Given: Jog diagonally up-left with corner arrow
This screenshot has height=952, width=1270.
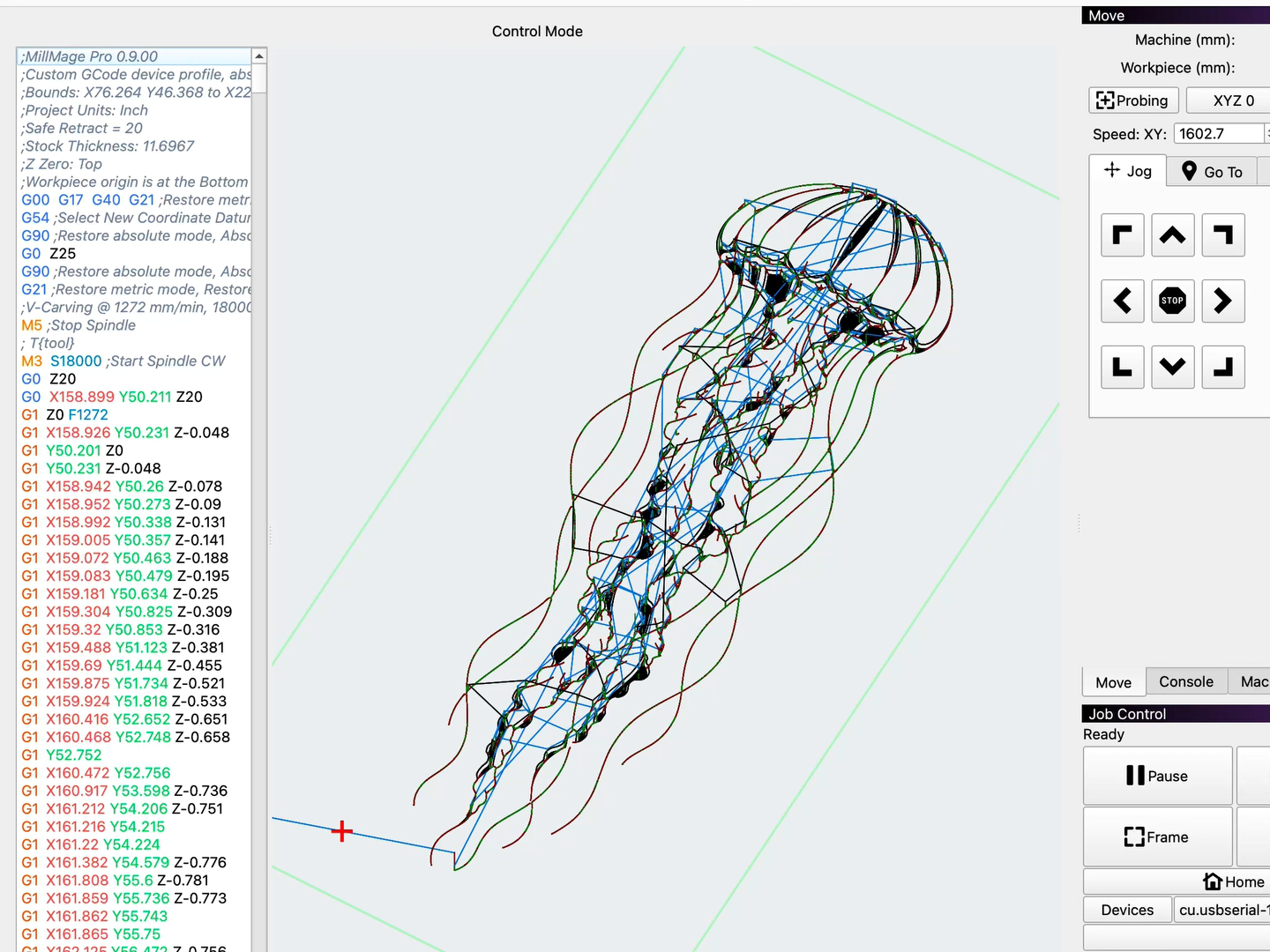Looking at the screenshot, I should coord(1123,235).
